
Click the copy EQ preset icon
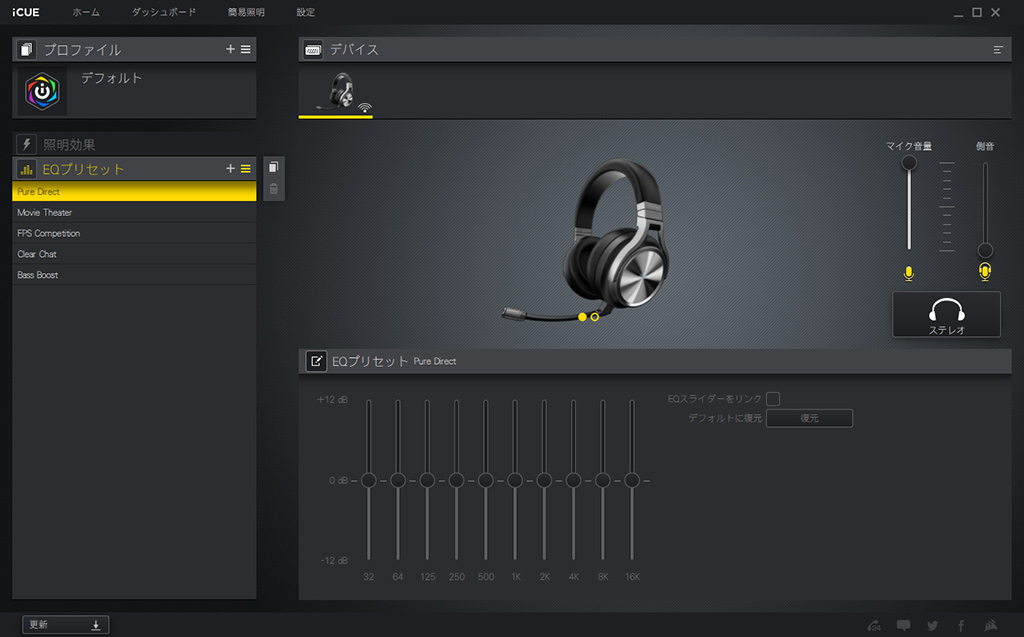click(274, 167)
